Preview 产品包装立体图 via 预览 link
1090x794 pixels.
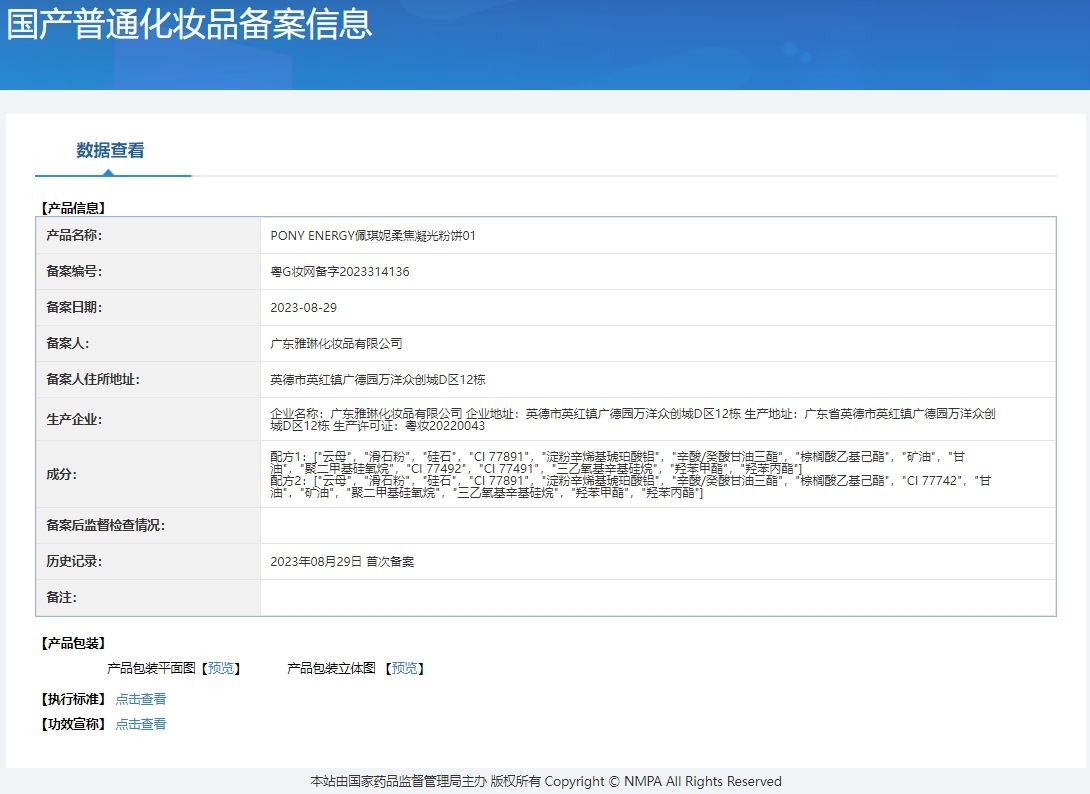405,668
